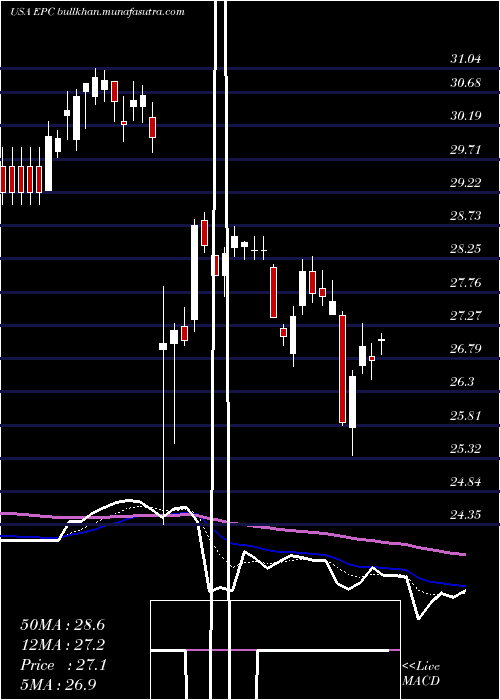Click the 30.68 price label
Image resolution: width=500 pixels, height=700 pixels.
pyautogui.click(x=466, y=83)
